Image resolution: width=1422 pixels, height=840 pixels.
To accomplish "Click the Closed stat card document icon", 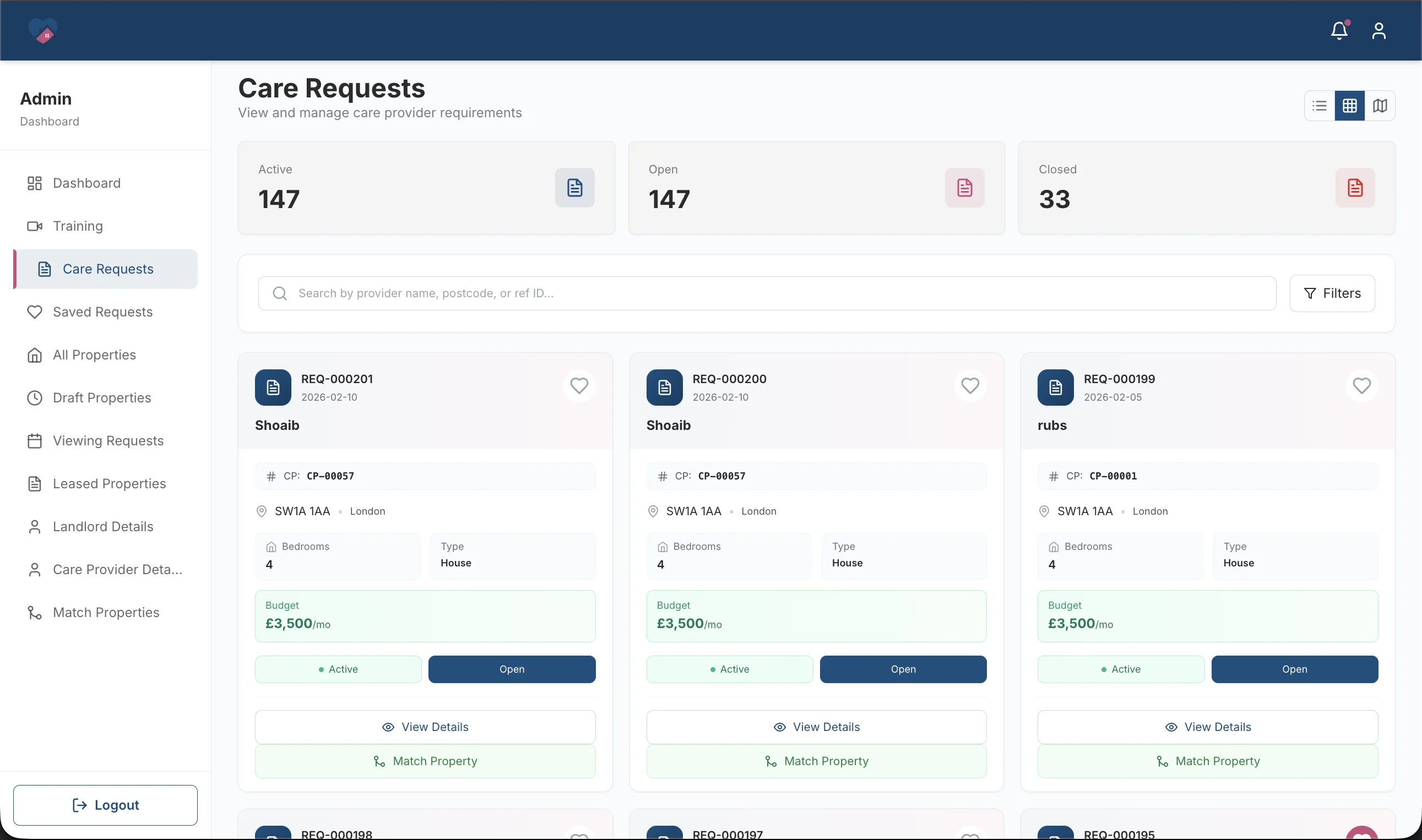I will [x=1355, y=187].
